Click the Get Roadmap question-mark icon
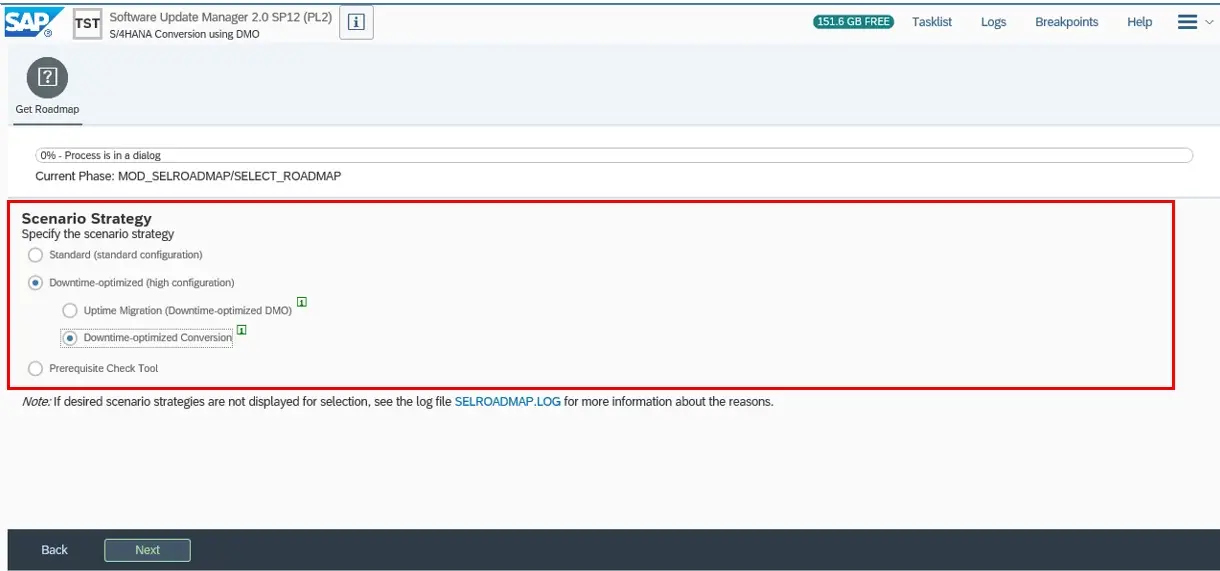This screenshot has width=1220, height=571. tap(47, 77)
